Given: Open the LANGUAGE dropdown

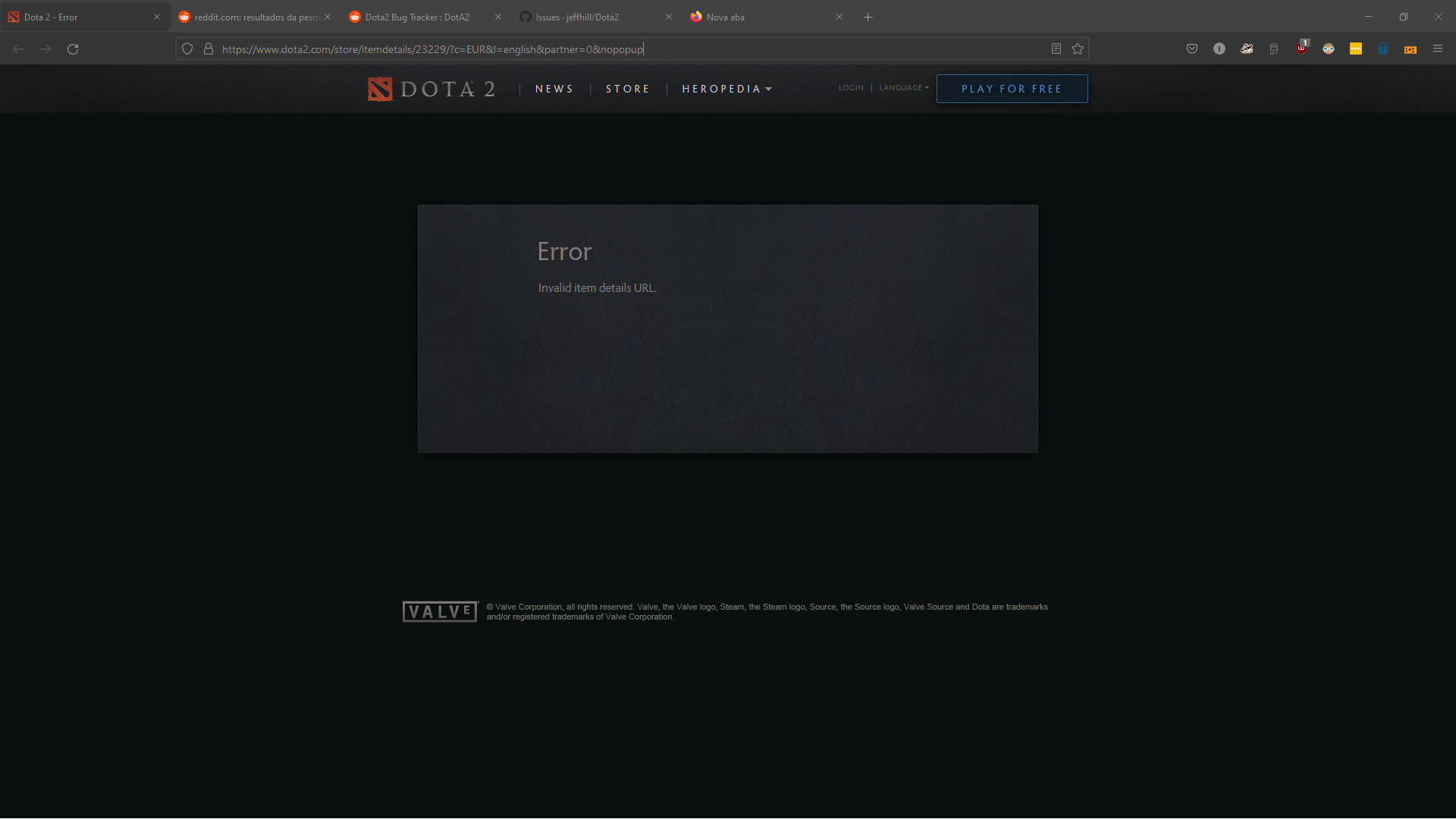Looking at the screenshot, I should pyautogui.click(x=903, y=88).
